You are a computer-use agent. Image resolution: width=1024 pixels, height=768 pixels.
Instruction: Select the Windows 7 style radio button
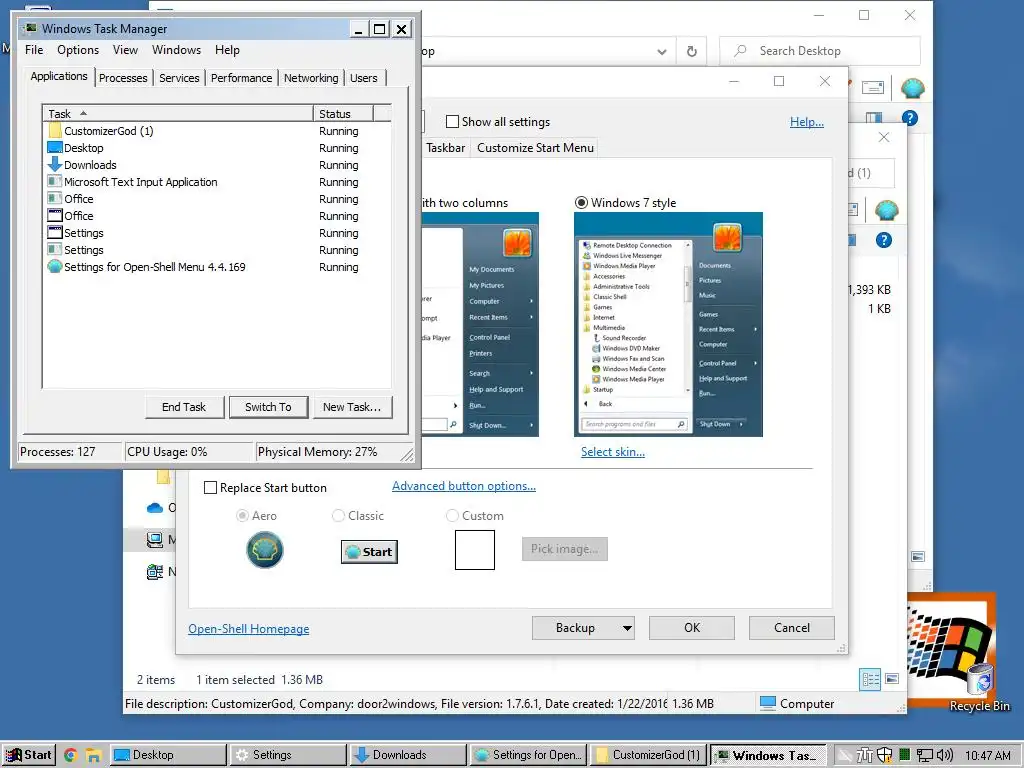pyautogui.click(x=581, y=202)
